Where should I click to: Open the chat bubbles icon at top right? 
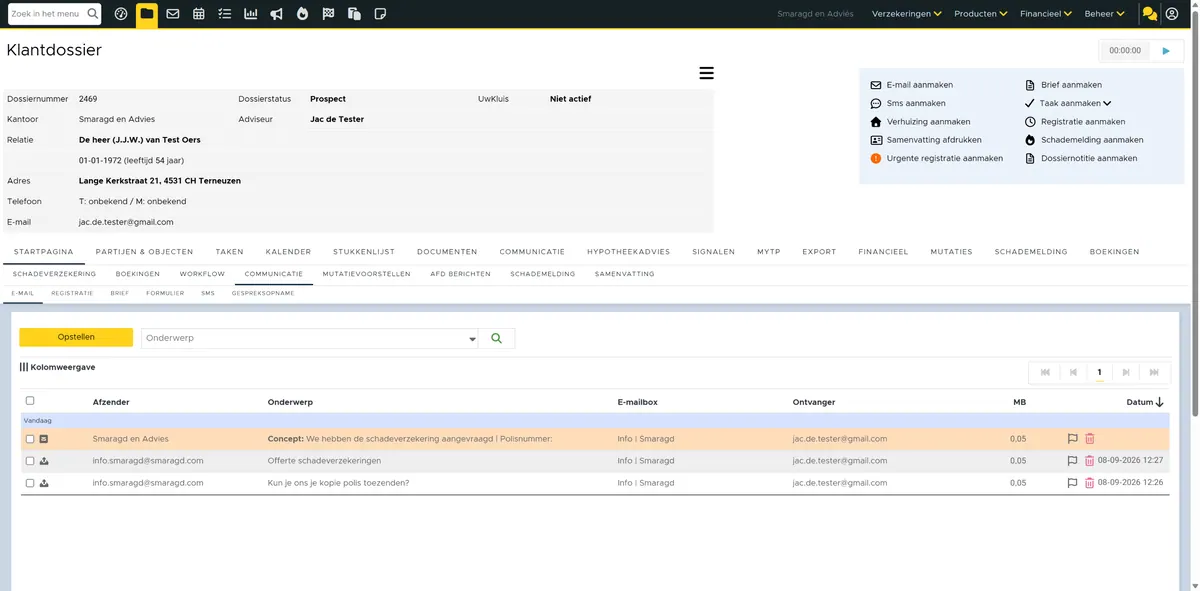[1150, 14]
